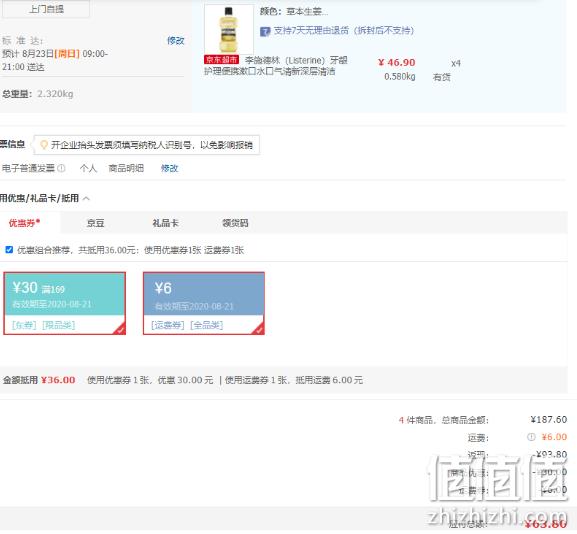Image resolution: width=577 pixels, height=534 pixels.
Task: Open the 支持7天无理由退货 policy link
Action: click(344, 31)
